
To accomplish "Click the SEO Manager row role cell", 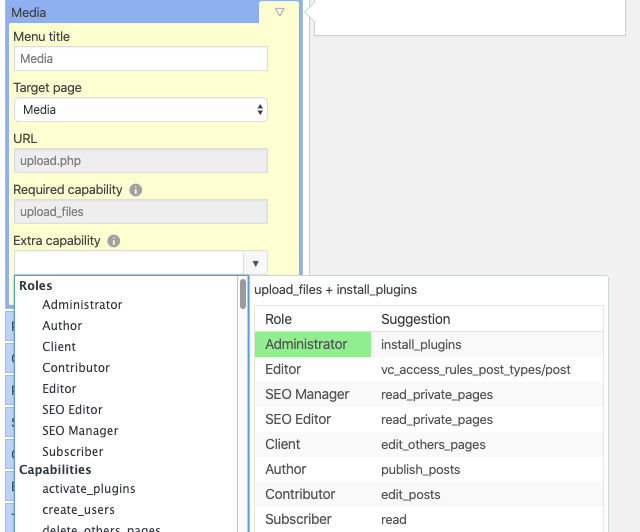I will click(313, 394).
